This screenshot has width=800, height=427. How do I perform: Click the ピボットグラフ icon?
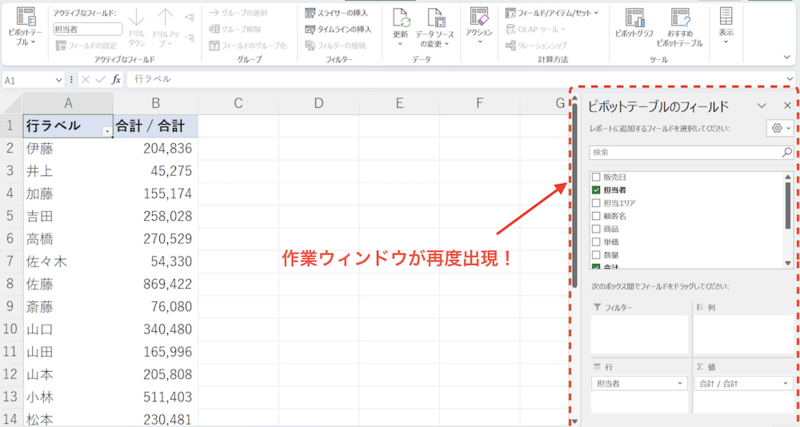point(635,18)
